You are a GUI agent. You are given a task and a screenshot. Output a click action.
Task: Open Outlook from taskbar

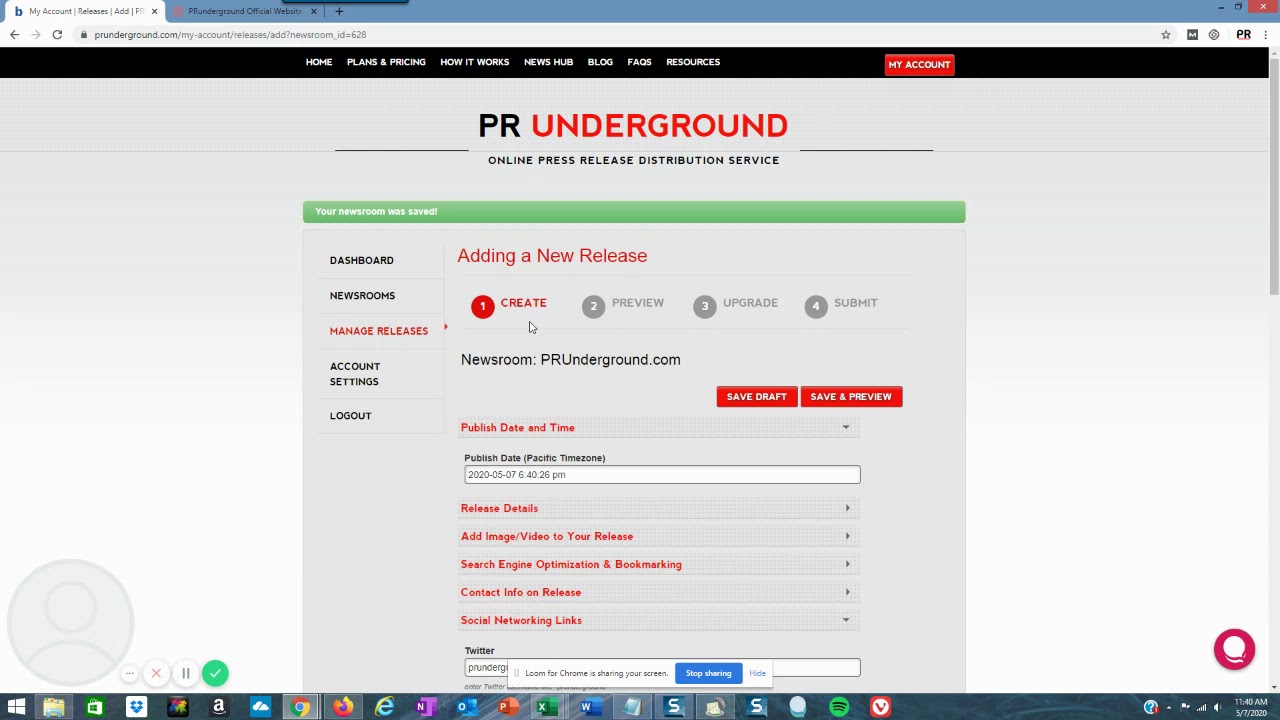[467, 707]
